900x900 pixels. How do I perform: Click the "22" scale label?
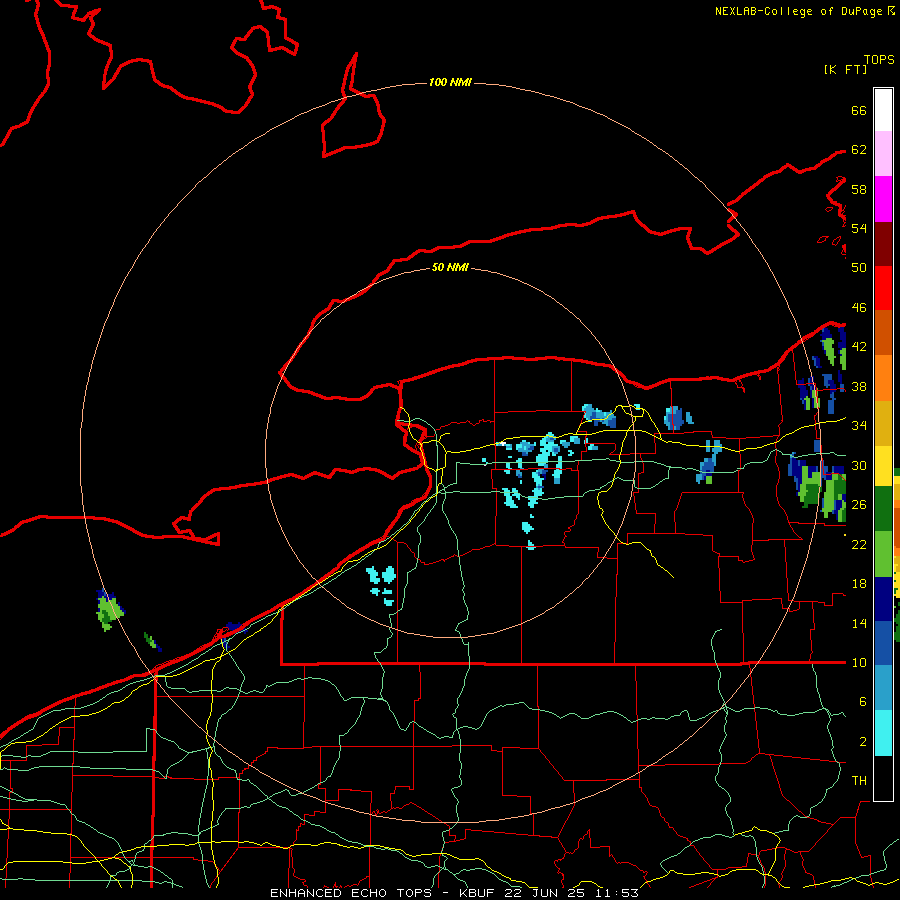click(x=859, y=544)
